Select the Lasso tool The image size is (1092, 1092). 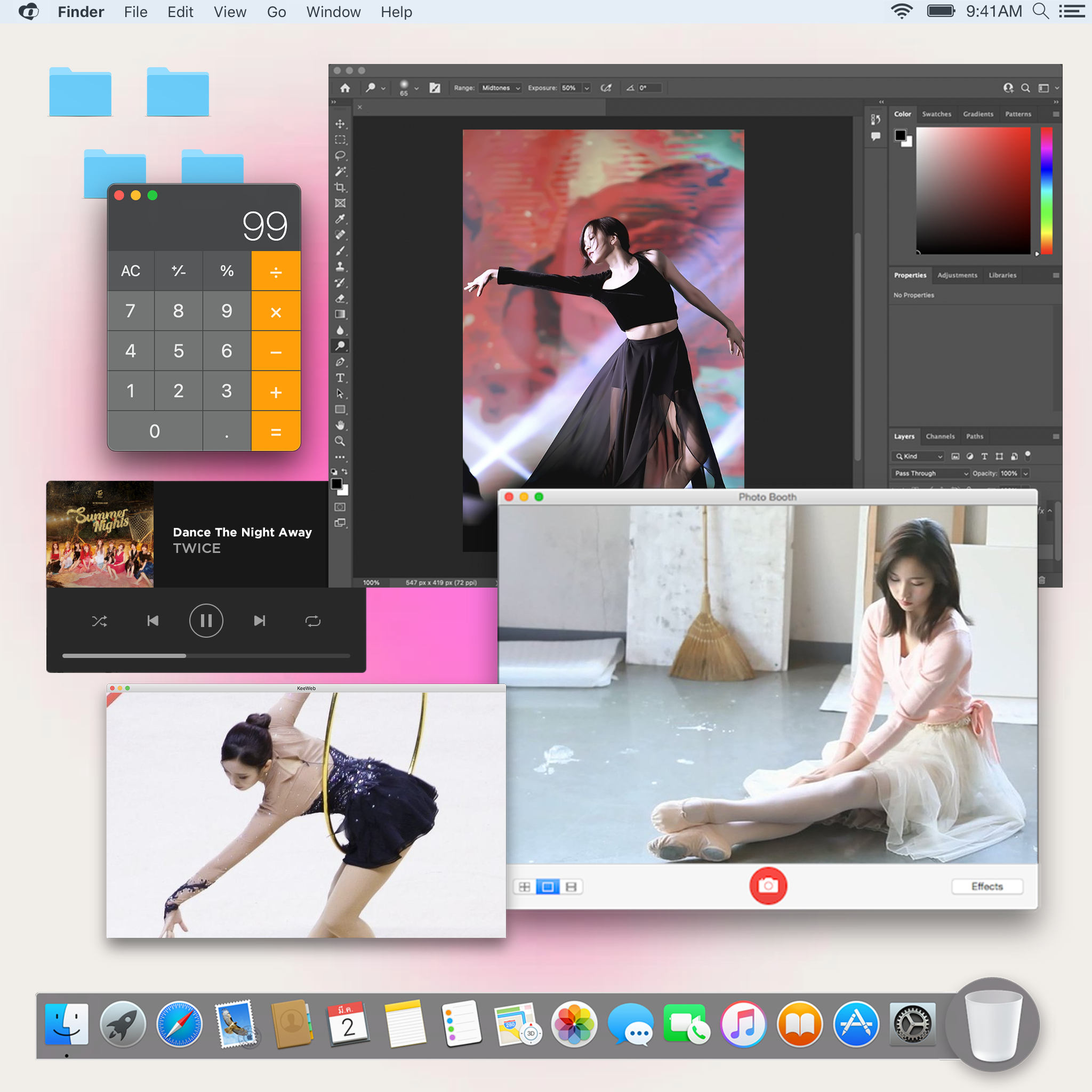[340, 156]
